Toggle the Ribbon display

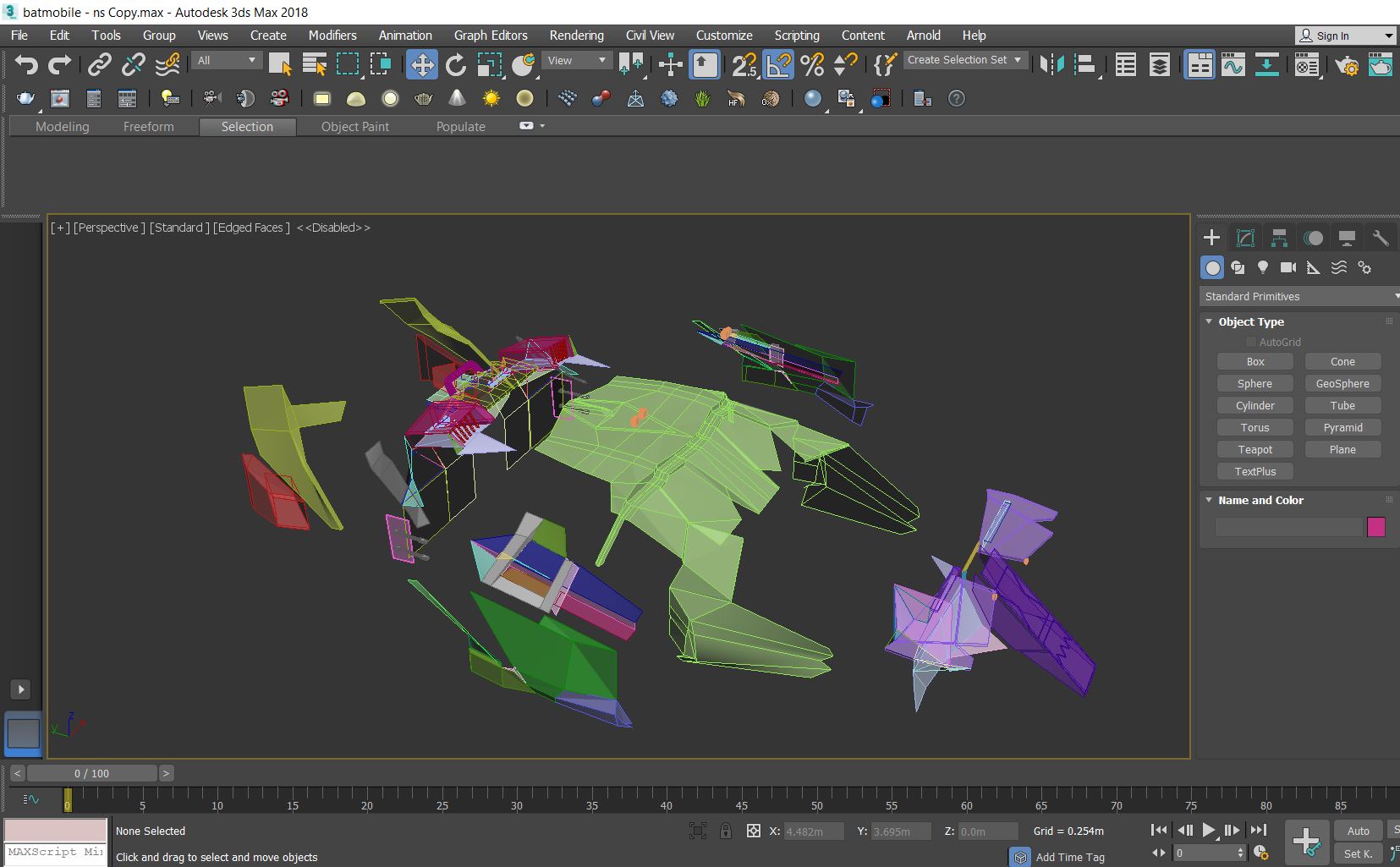[x=1200, y=64]
